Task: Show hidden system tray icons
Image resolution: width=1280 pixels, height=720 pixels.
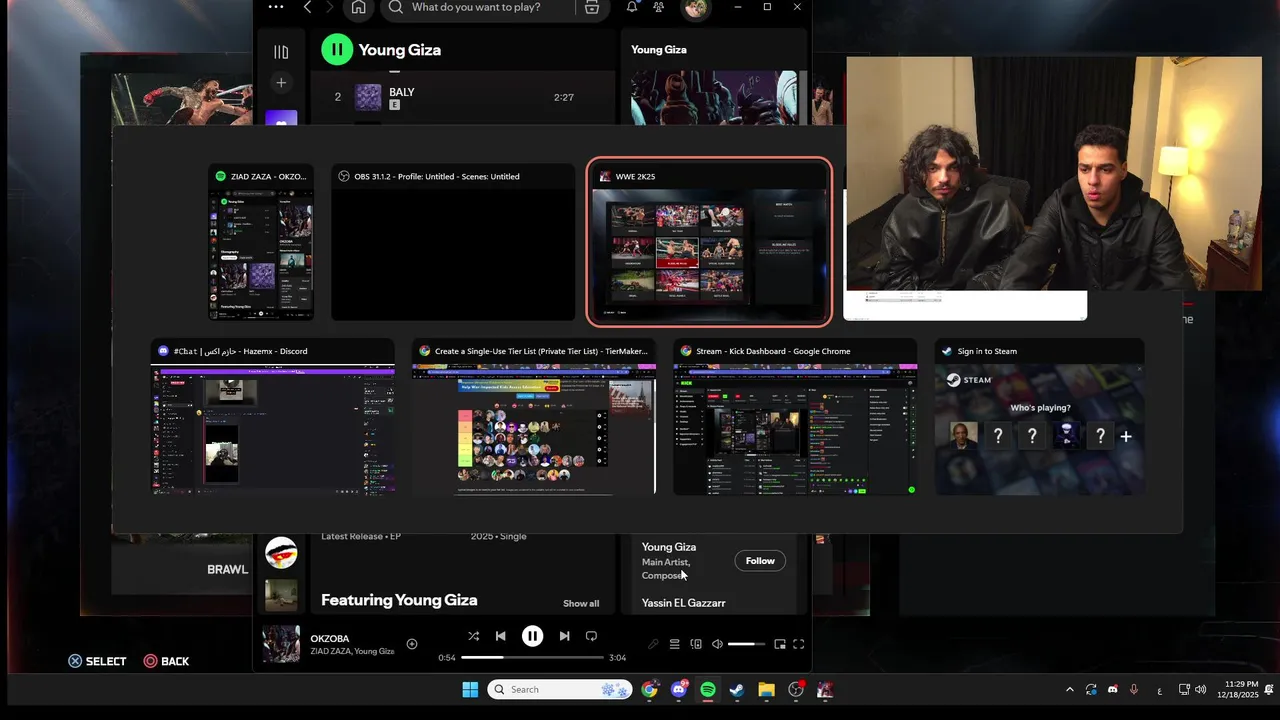Action: pyautogui.click(x=1069, y=689)
